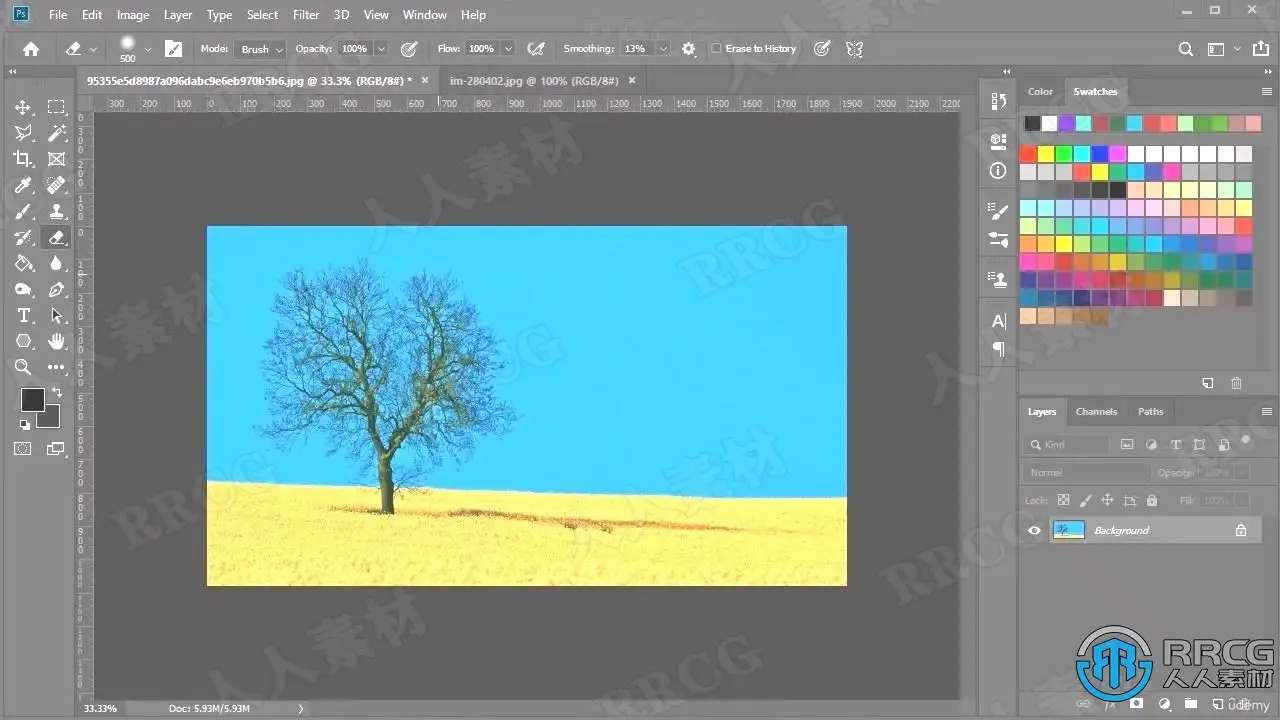1280x720 pixels.
Task: Select the Rectangular Marquee tool
Action: [57, 107]
